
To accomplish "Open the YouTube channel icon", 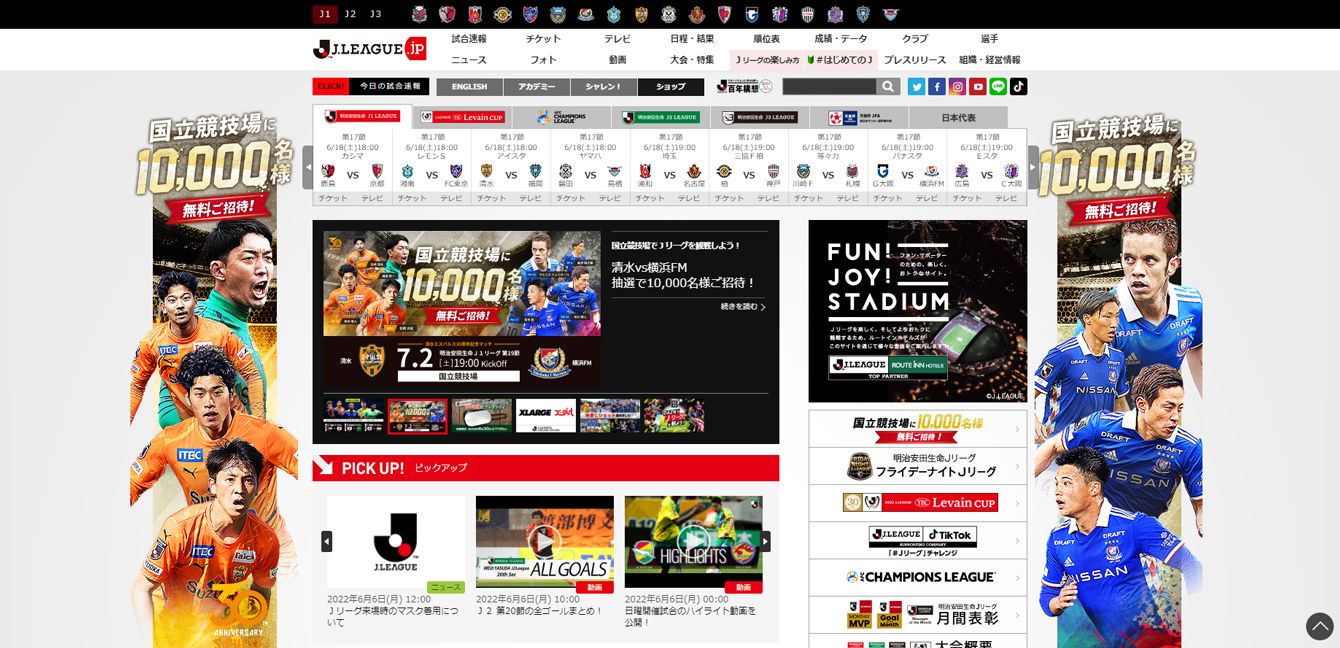I will pos(978,87).
